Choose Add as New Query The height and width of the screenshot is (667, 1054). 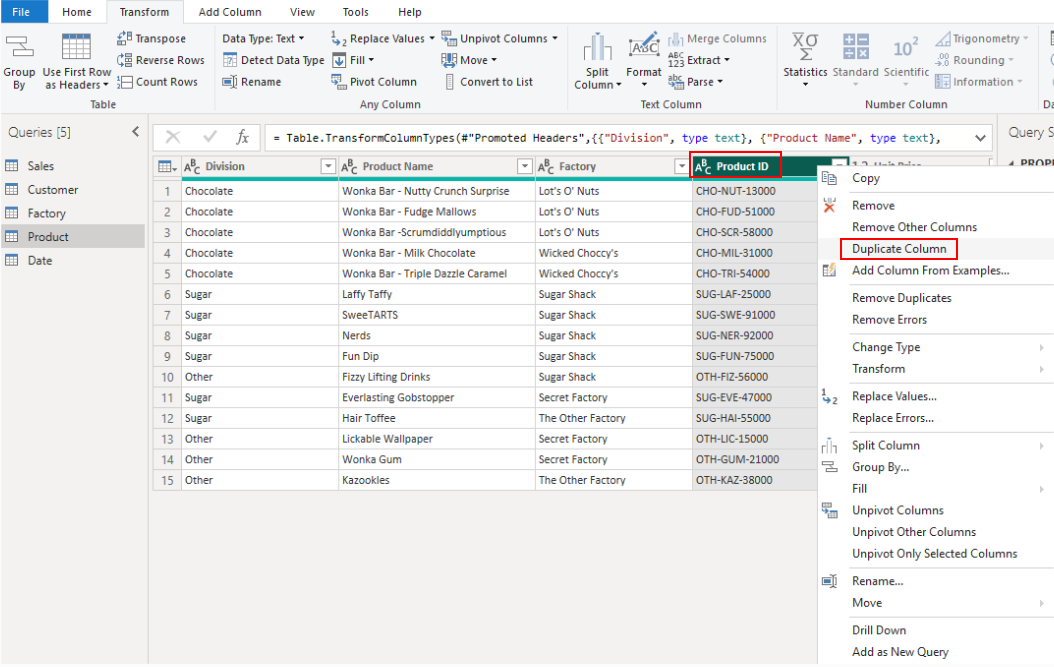pos(900,652)
